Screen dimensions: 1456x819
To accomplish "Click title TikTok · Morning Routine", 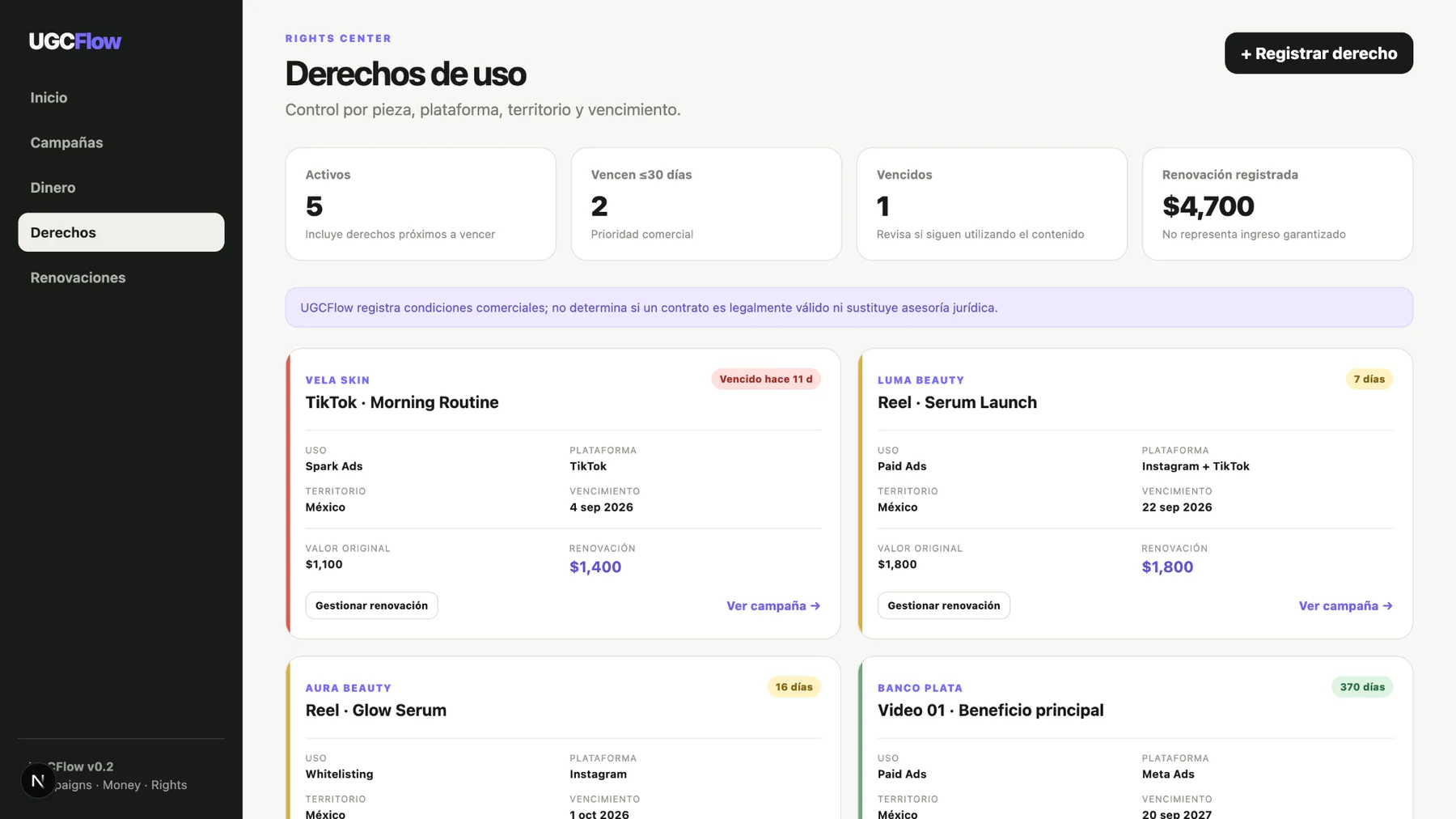I will (x=402, y=402).
